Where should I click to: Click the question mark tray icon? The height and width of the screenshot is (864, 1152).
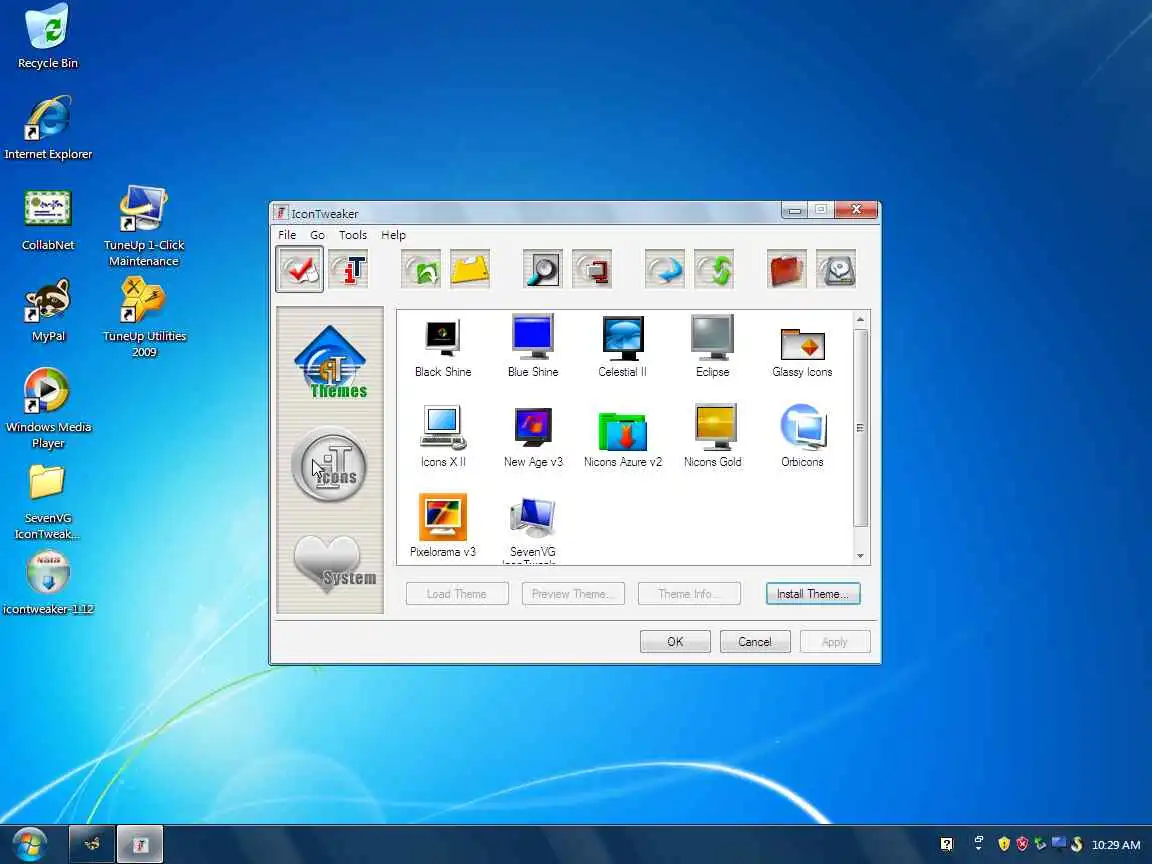click(946, 844)
